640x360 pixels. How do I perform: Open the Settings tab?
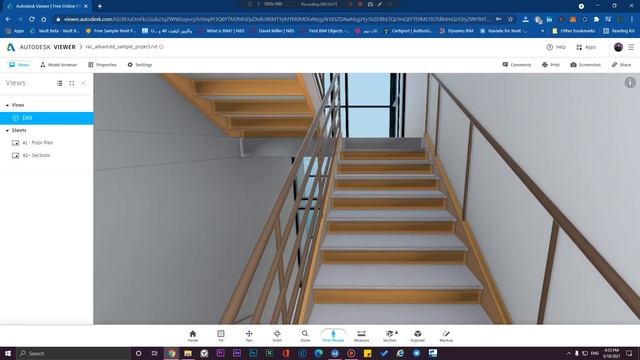pyautogui.click(x=140, y=64)
